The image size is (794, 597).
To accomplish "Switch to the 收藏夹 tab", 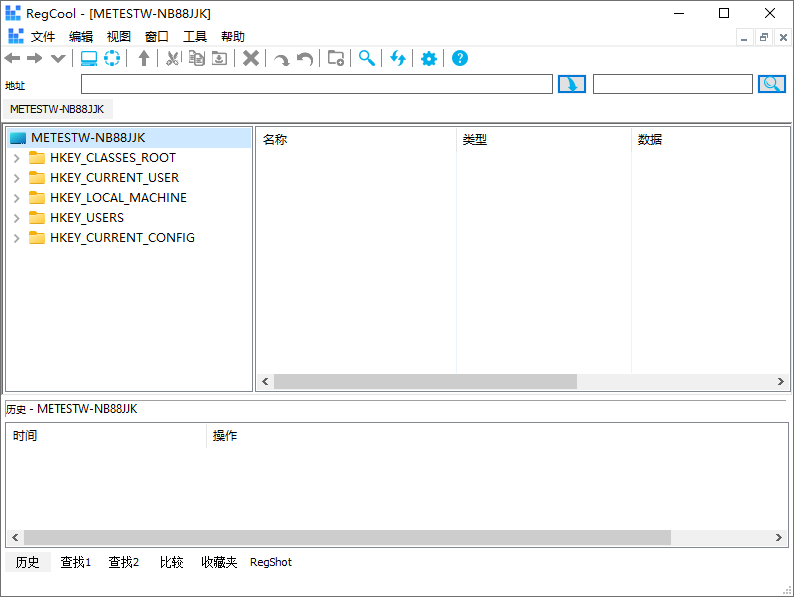I will (219, 562).
